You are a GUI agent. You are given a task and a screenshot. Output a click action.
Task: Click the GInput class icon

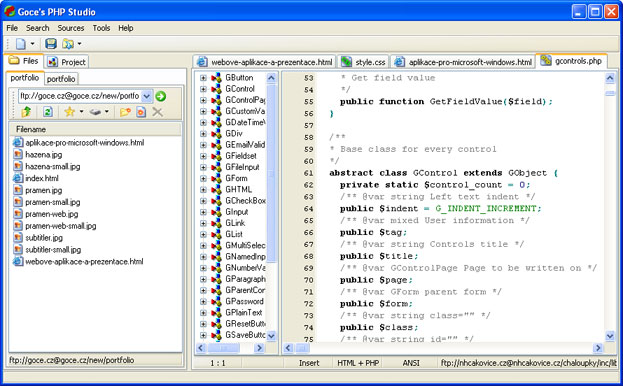[216, 212]
